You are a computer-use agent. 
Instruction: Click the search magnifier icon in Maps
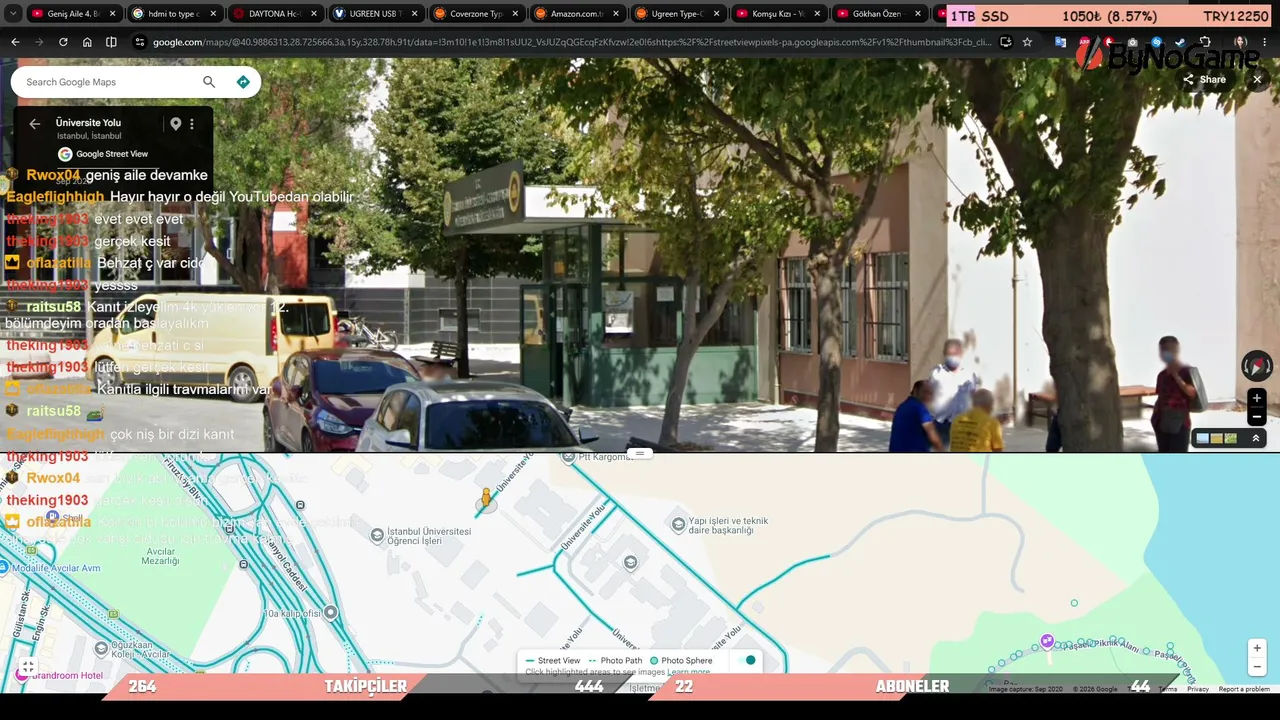209,82
